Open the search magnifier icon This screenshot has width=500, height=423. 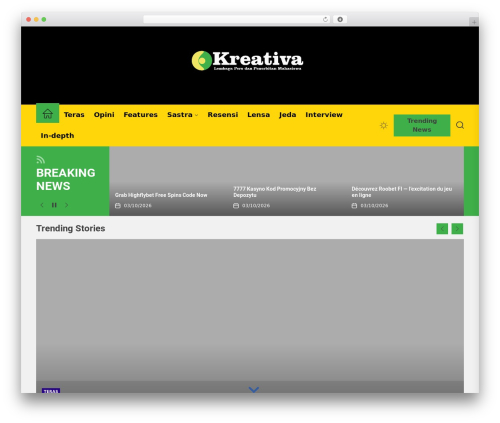pos(460,125)
